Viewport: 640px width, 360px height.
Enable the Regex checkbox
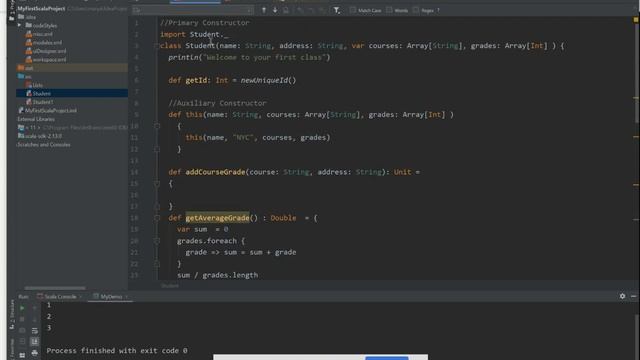tap(416, 10)
